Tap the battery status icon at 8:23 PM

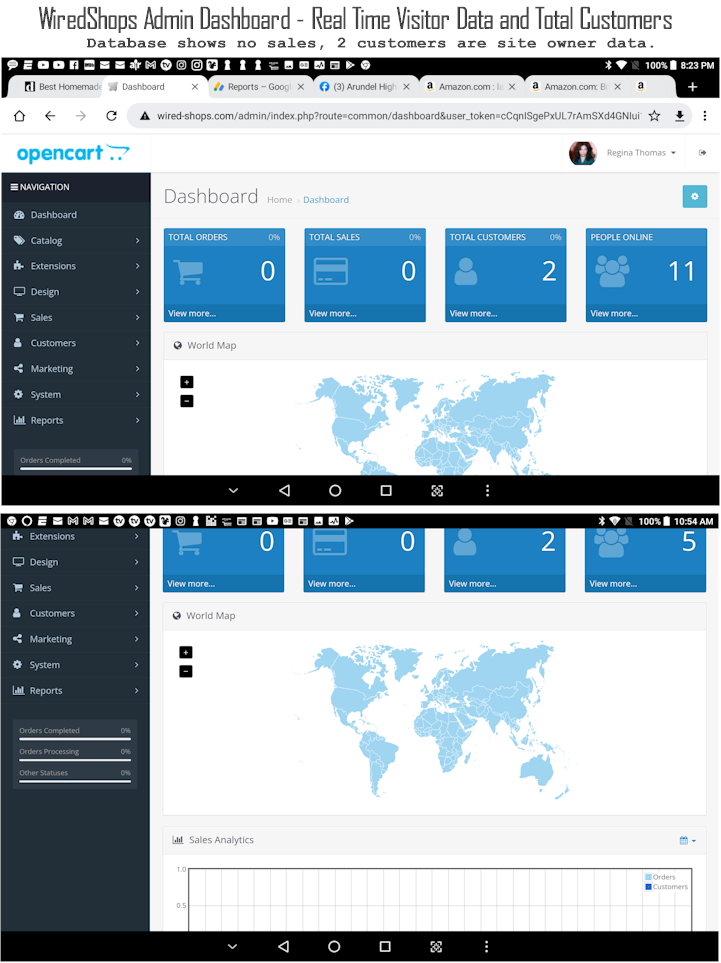click(673, 65)
